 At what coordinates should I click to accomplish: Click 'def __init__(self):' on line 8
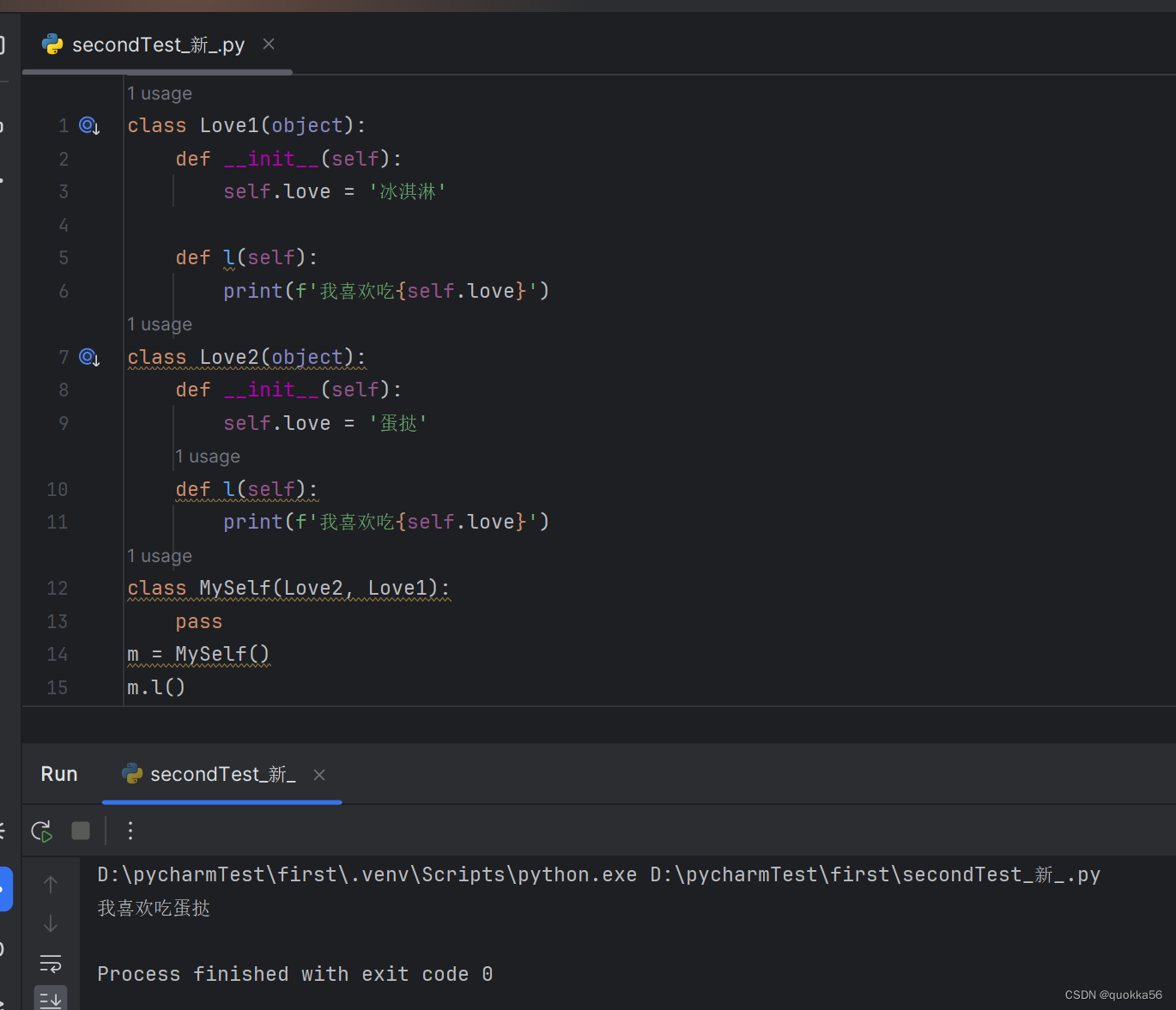pyautogui.click(x=288, y=390)
